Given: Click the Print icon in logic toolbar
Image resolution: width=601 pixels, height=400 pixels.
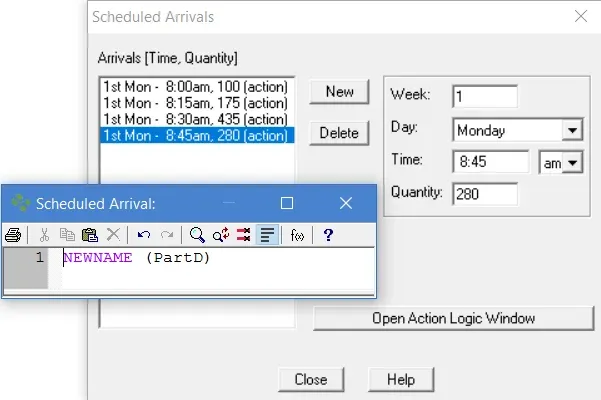Looking at the screenshot, I should point(13,235).
